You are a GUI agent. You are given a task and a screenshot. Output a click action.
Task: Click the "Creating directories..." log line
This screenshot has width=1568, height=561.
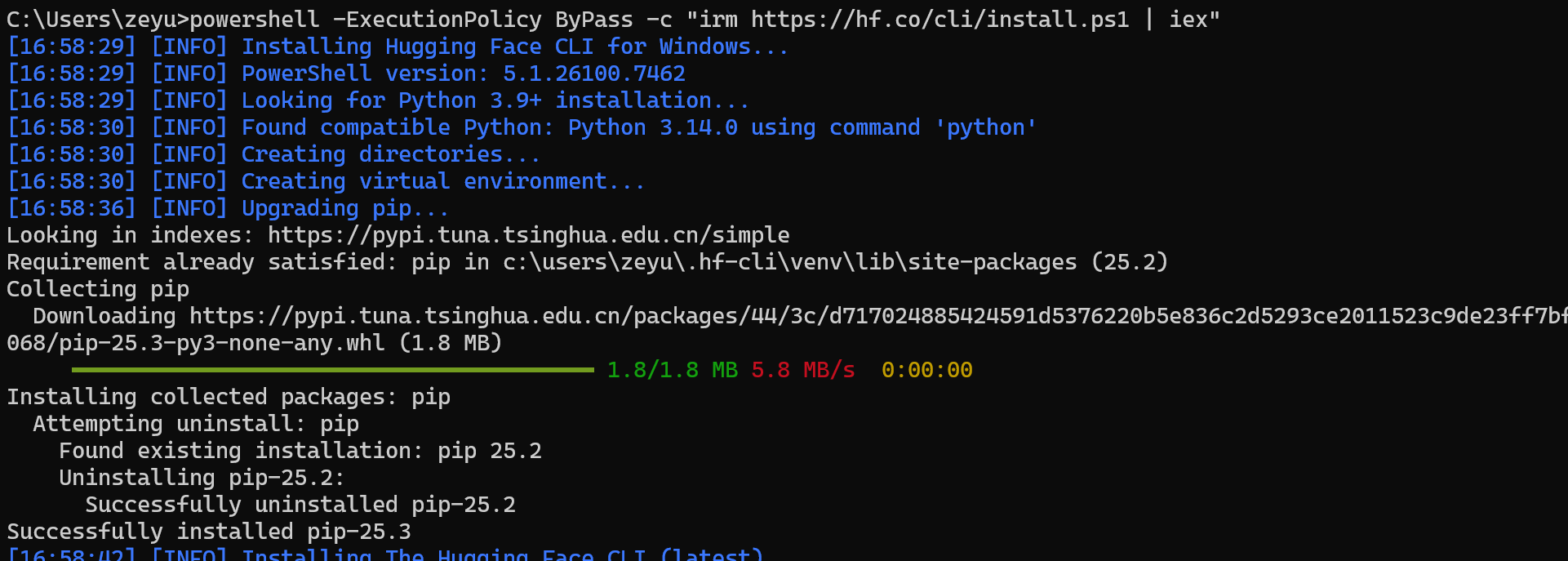(390, 154)
